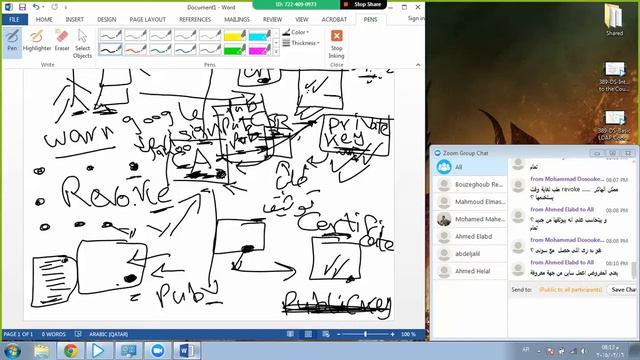Open the Customize Quick Access Toolbar dropdown
Image resolution: width=640 pixels, height=360 pixels.
(65, 7)
